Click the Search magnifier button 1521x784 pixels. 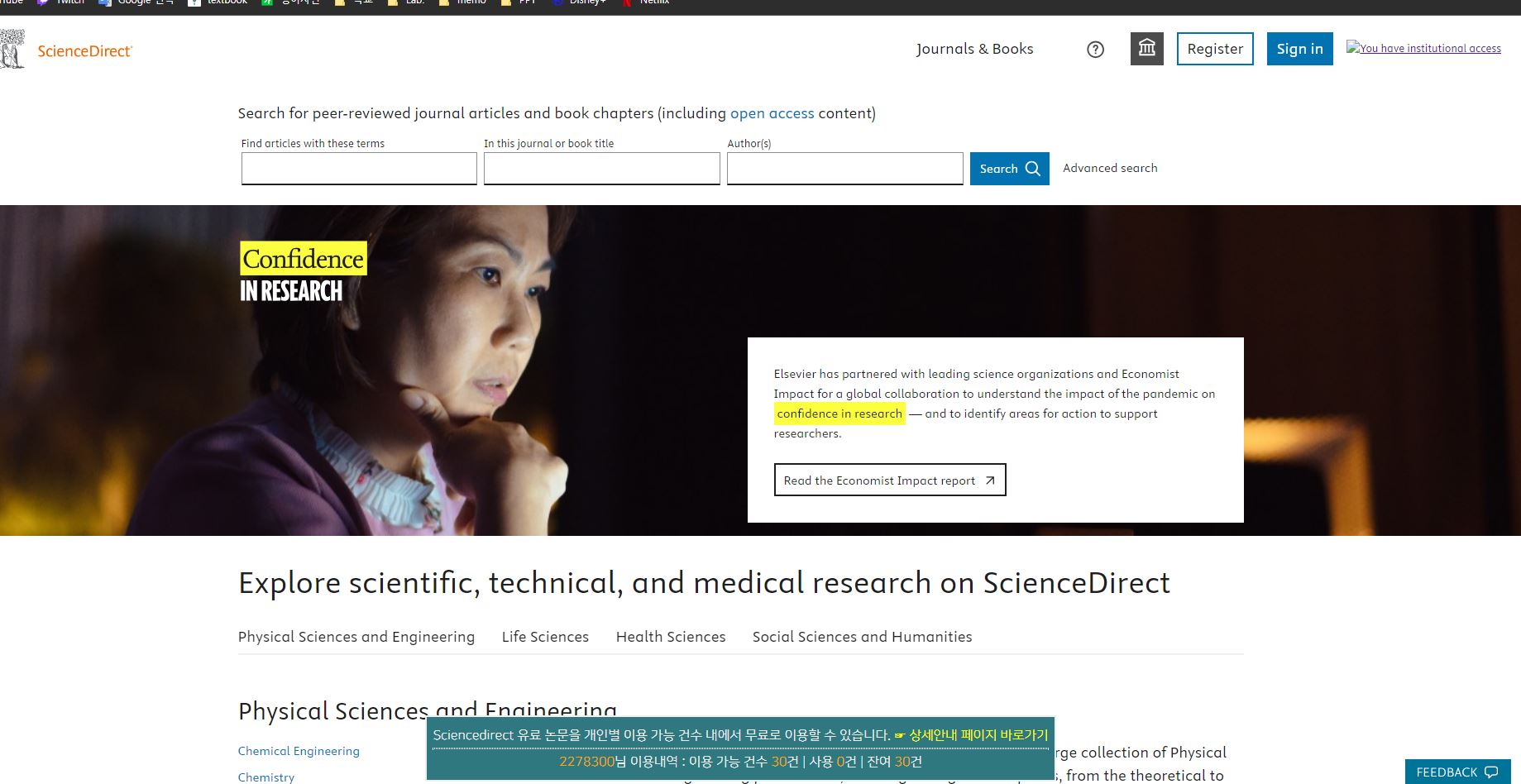pos(1009,169)
